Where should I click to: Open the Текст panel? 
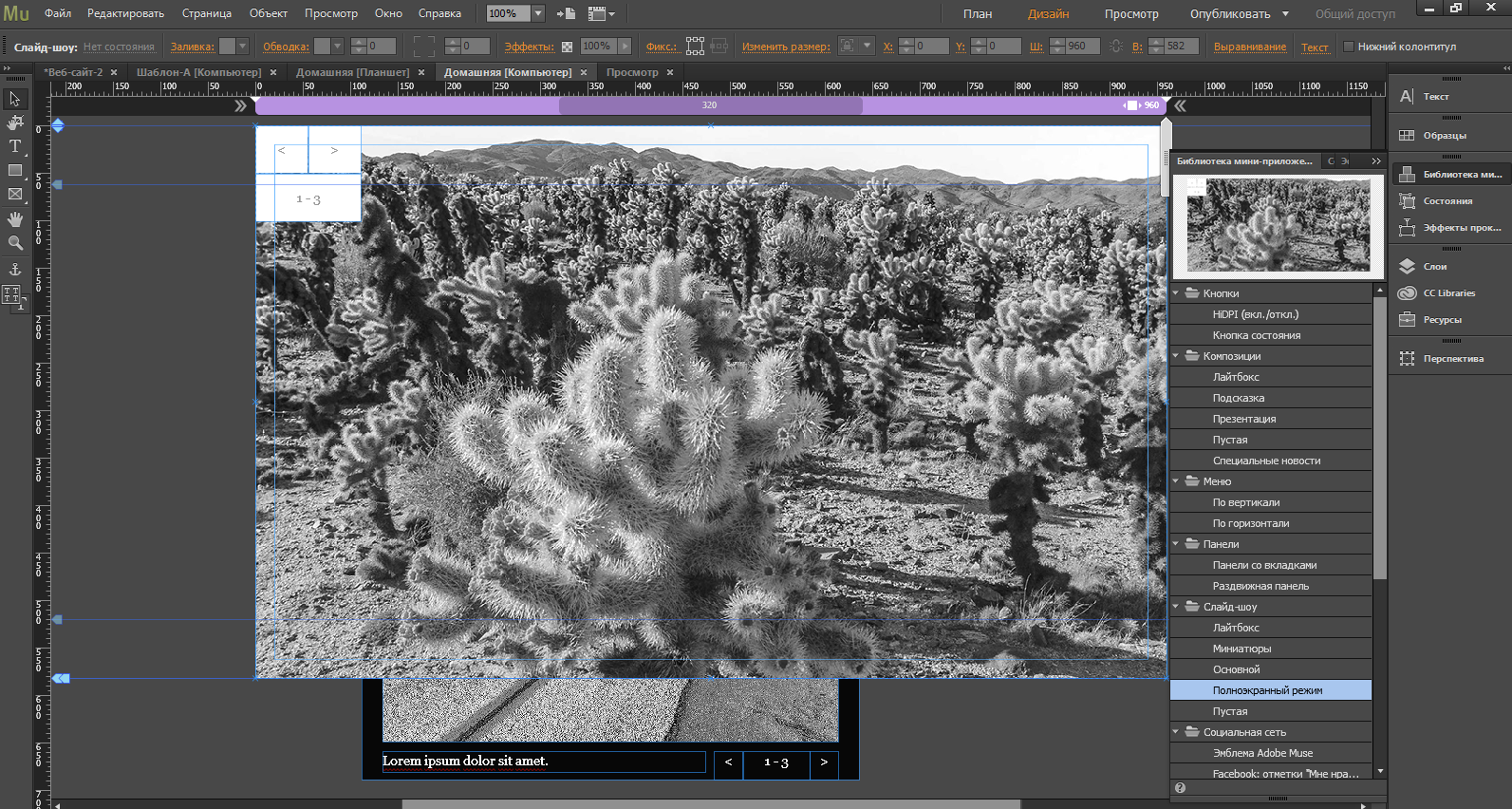[1449, 96]
